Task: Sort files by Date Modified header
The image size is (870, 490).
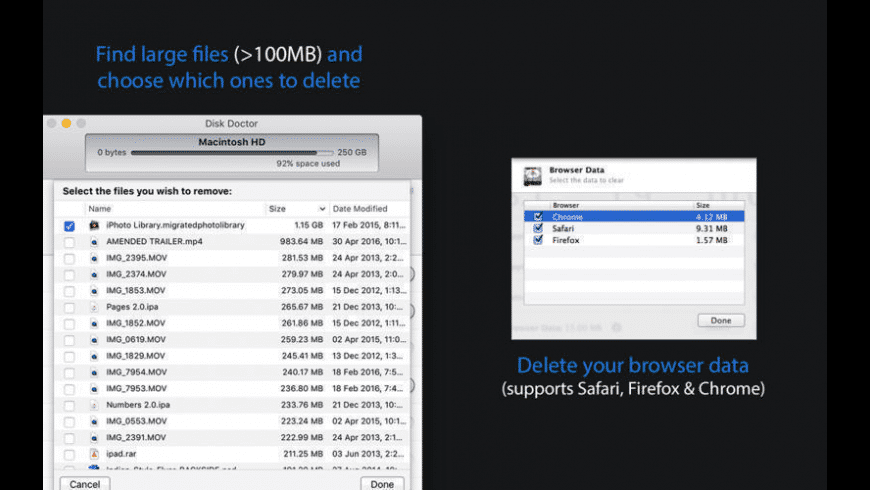Action: tap(360, 209)
